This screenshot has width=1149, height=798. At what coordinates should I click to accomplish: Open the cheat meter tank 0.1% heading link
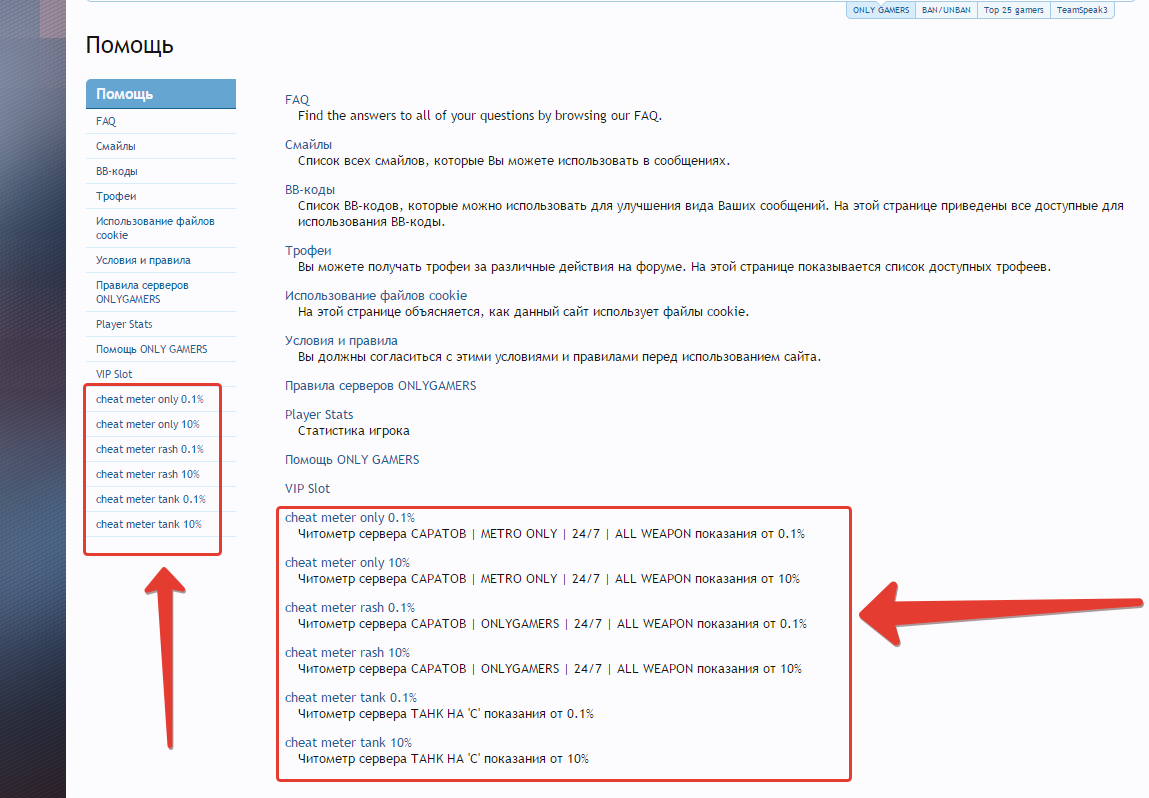(x=351, y=698)
